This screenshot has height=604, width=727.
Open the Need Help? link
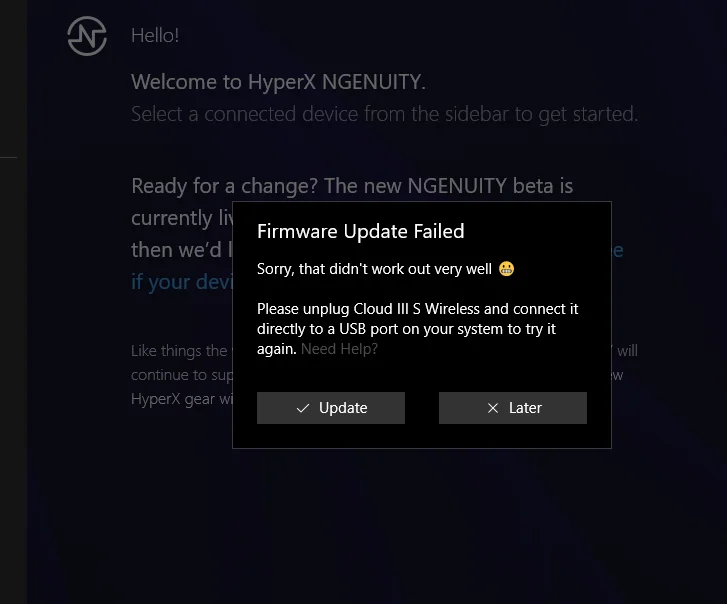[339, 349]
